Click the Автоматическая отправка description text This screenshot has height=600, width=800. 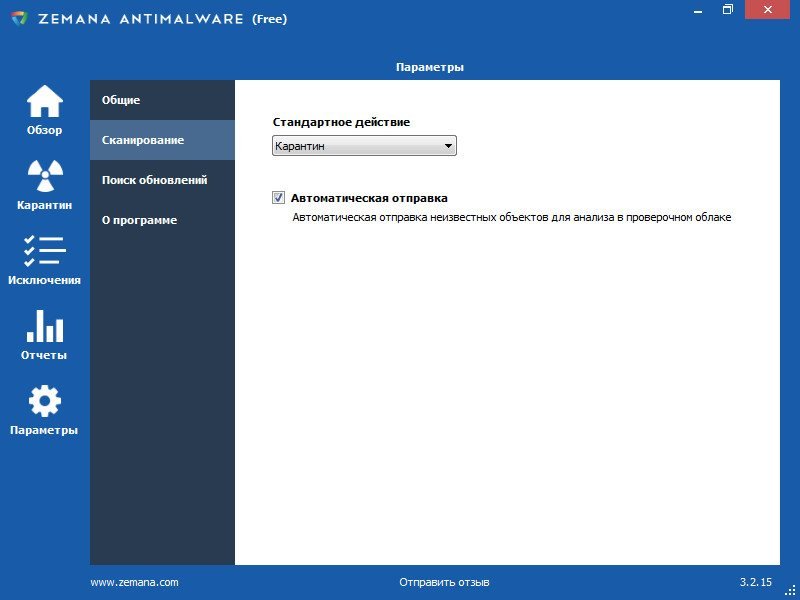[x=512, y=217]
